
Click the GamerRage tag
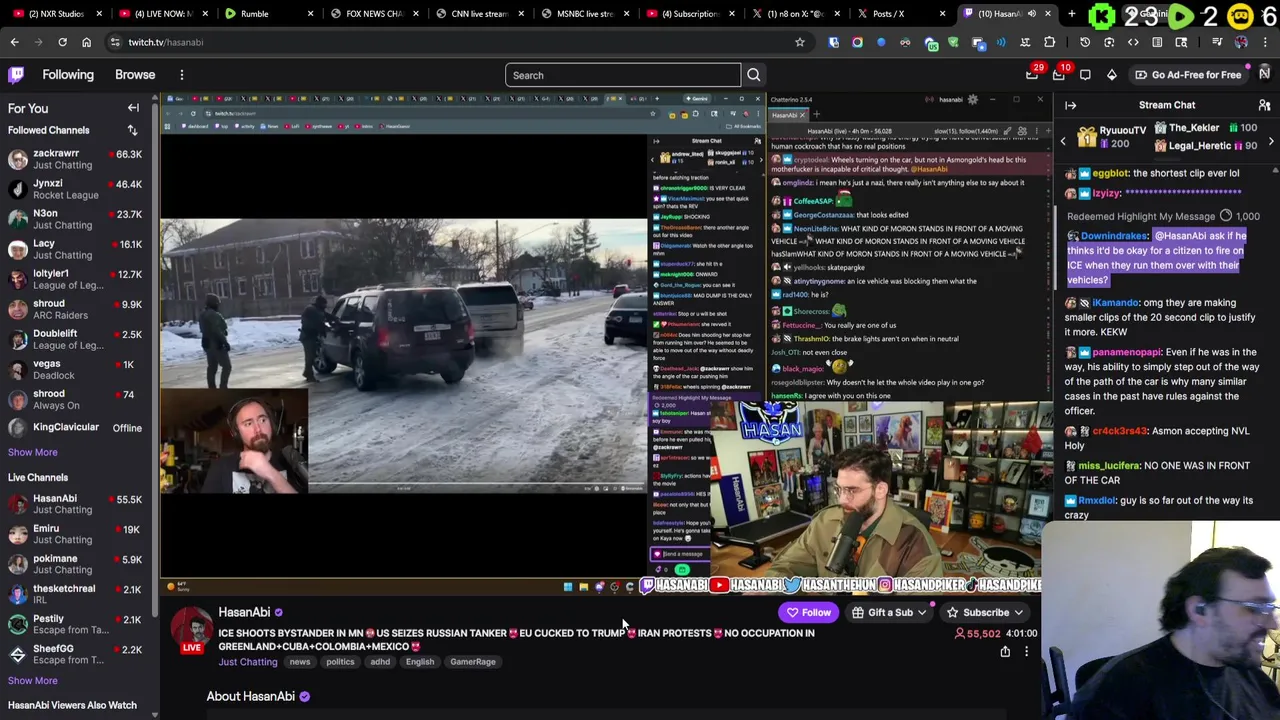(x=473, y=662)
